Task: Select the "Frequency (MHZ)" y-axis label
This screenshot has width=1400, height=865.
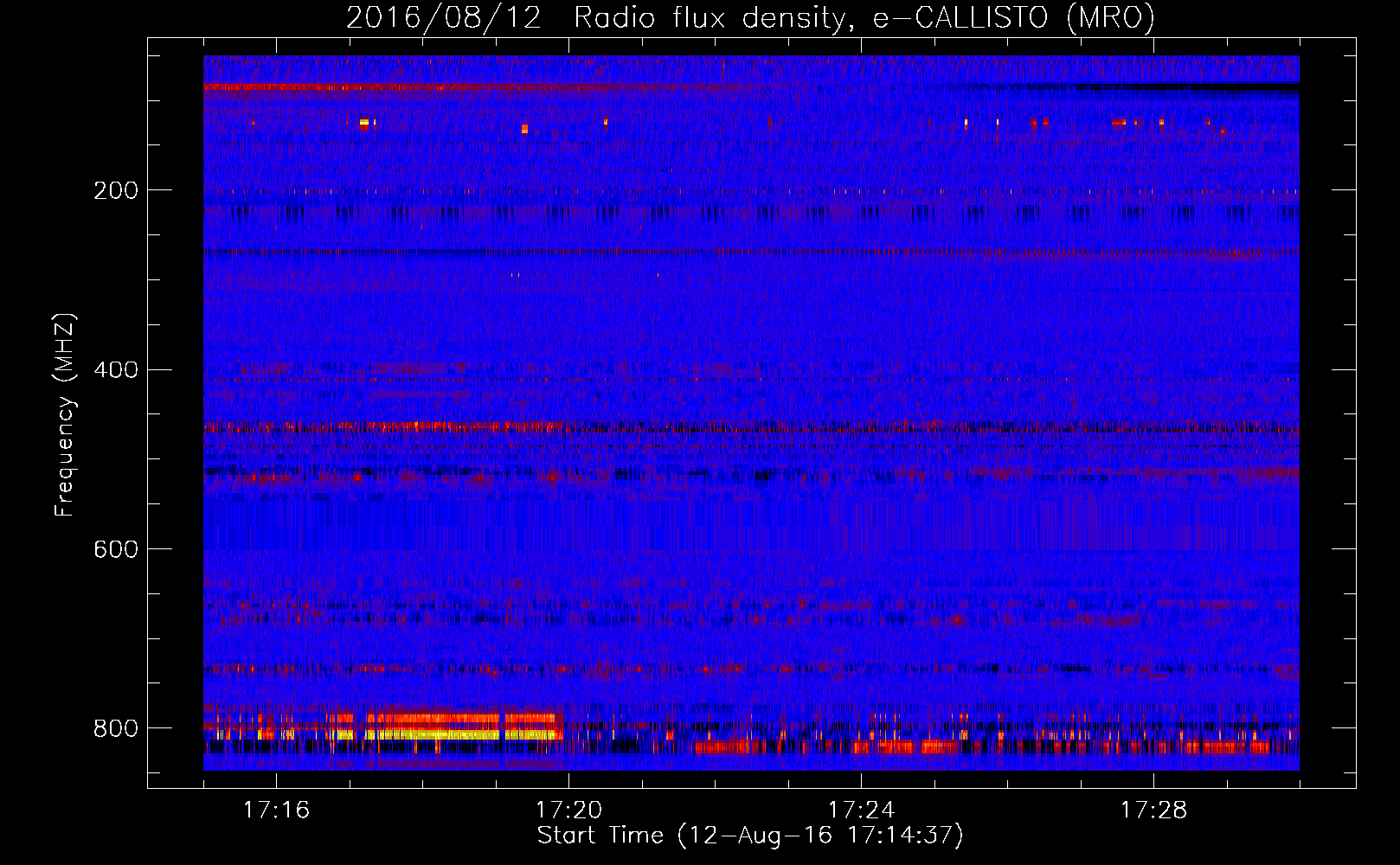Action: (65, 414)
